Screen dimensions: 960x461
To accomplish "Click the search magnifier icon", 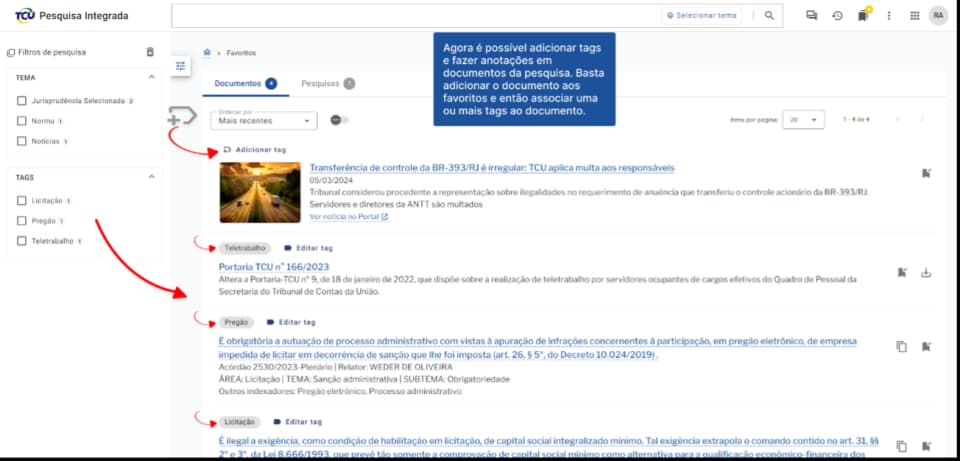I will pyautogui.click(x=768, y=15).
